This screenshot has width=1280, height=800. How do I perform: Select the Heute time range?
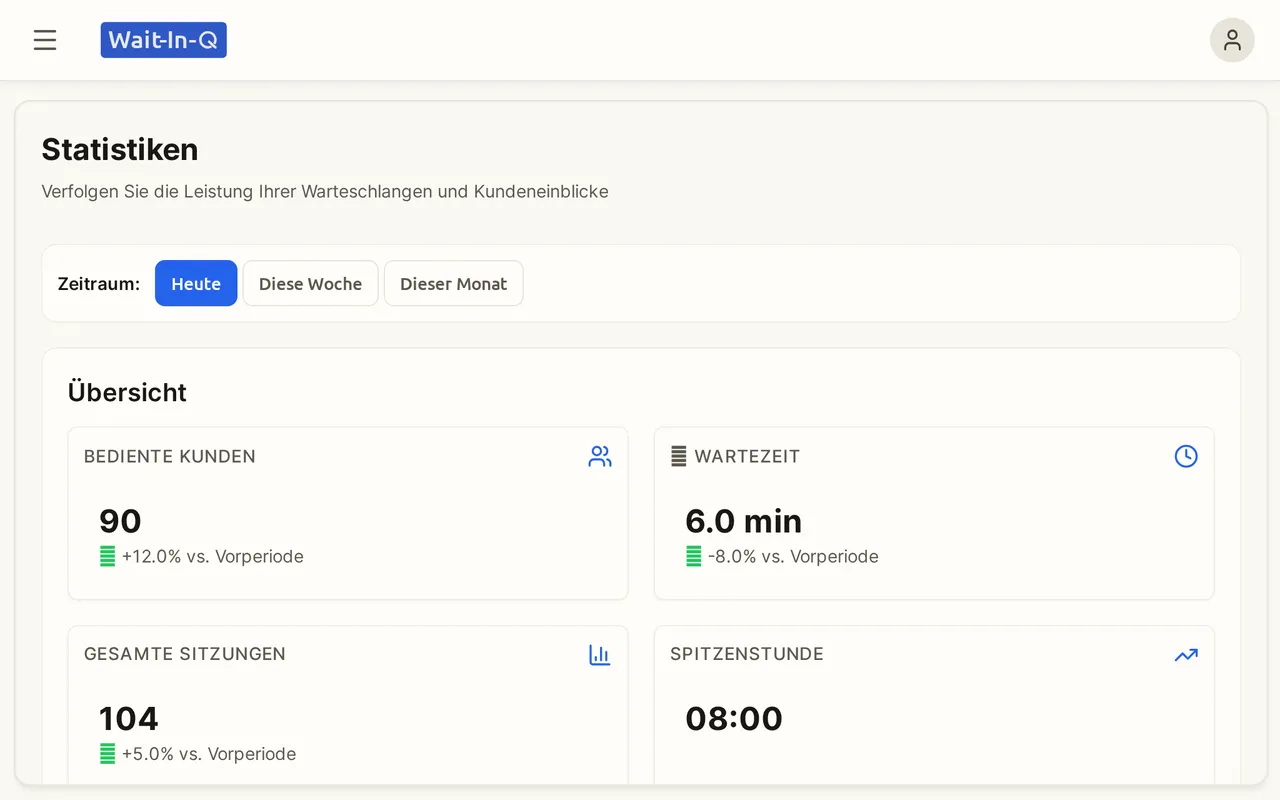196,283
